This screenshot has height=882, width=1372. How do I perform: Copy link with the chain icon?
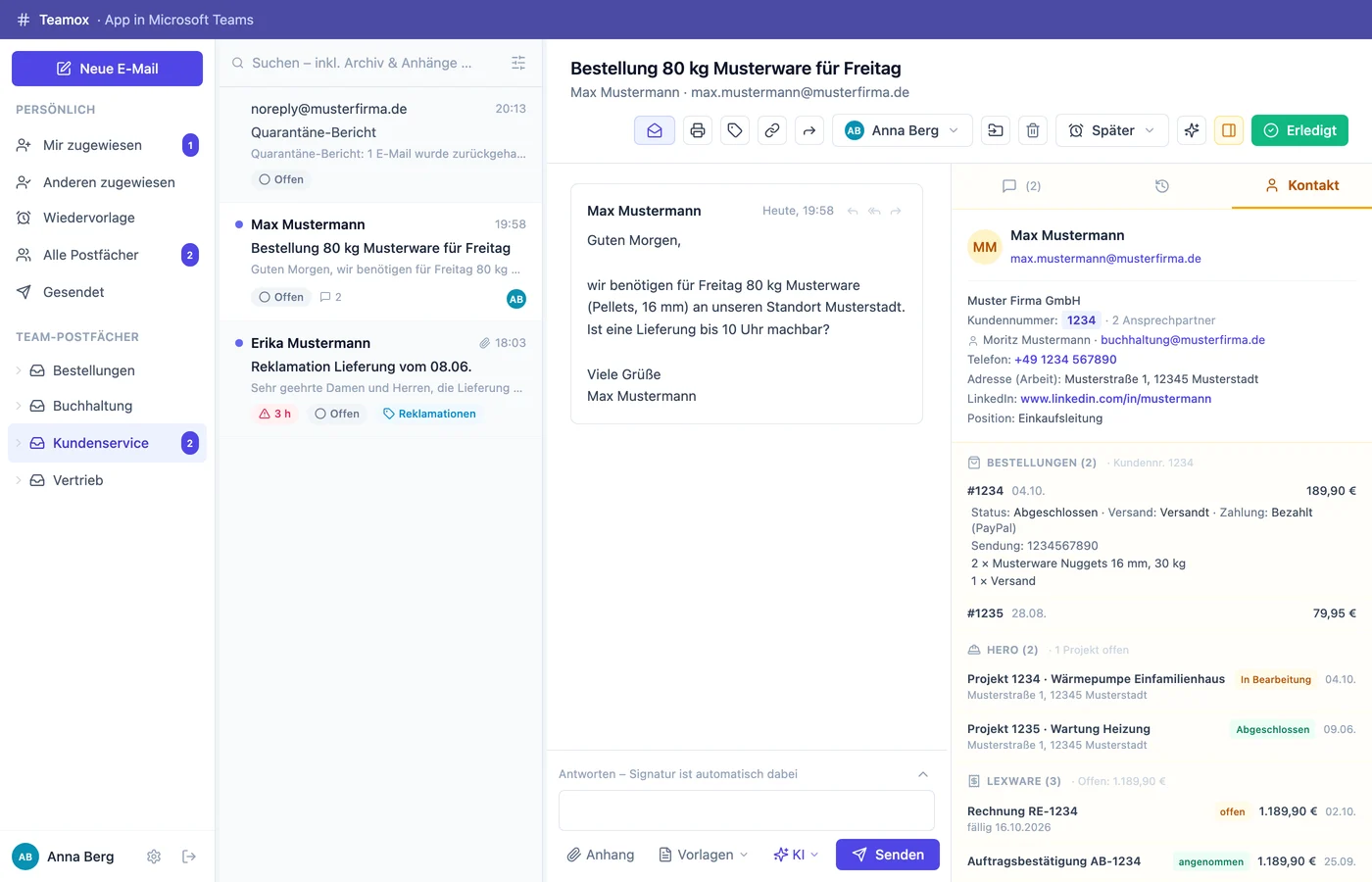click(x=772, y=130)
